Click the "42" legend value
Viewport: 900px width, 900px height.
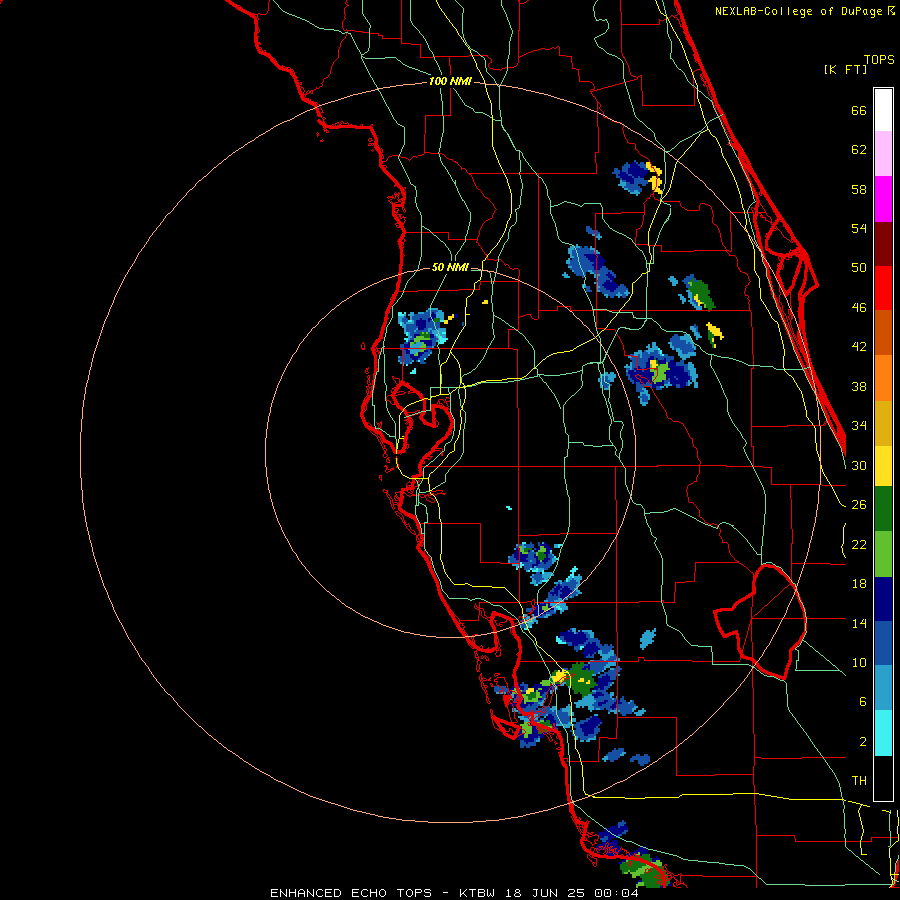[859, 347]
